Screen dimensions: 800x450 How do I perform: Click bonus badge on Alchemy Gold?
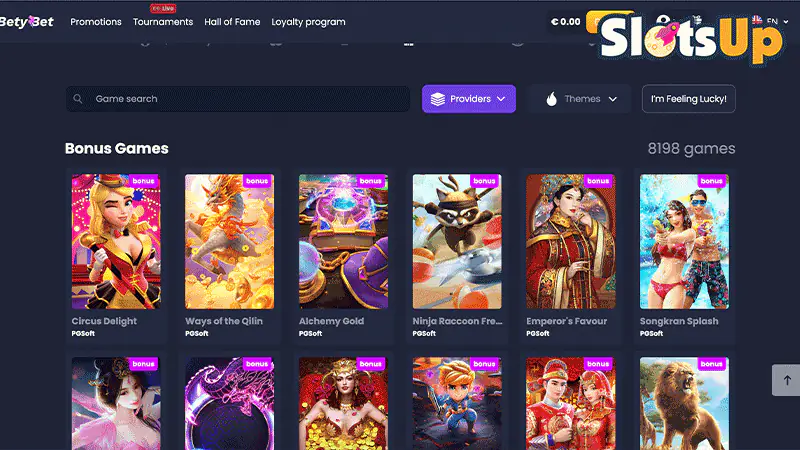[x=371, y=181]
